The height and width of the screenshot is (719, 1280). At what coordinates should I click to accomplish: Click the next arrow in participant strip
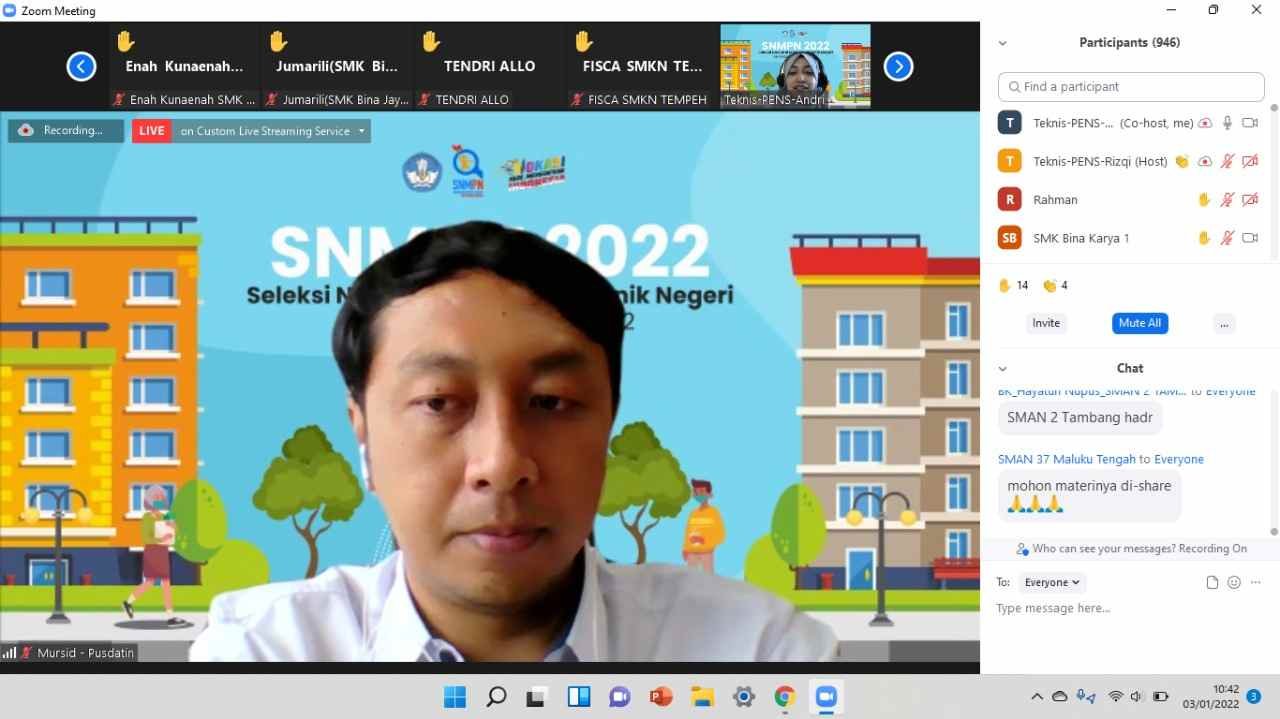pos(898,67)
